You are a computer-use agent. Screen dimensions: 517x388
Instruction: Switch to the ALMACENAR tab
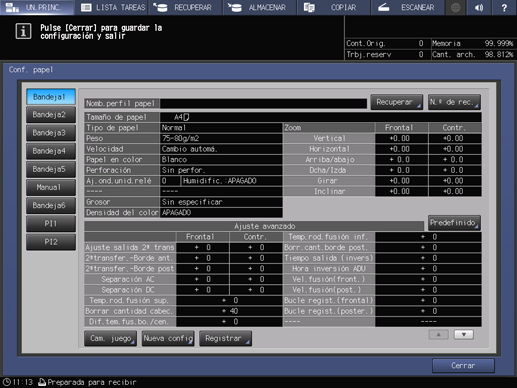click(x=260, y=7)
